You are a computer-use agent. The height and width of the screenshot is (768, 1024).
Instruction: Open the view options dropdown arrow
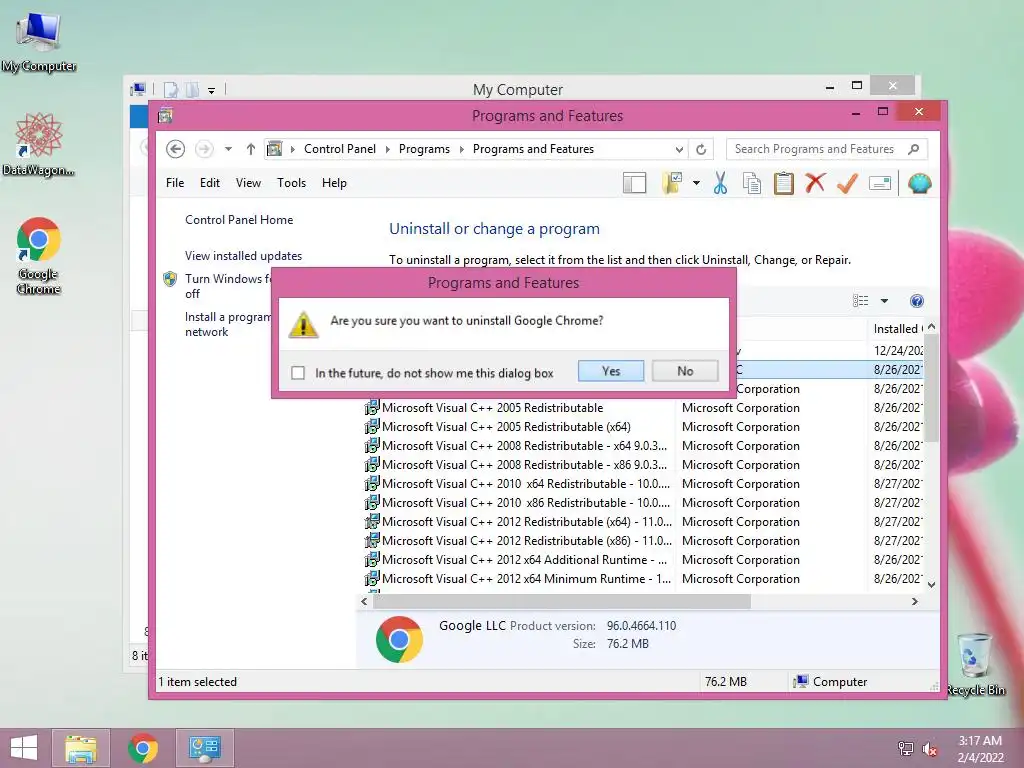pos(884,301)
